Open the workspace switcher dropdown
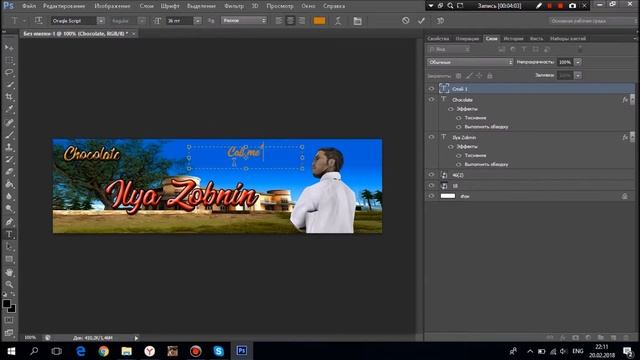The width and height of the screenshot is (640, 360). point(594,21)
